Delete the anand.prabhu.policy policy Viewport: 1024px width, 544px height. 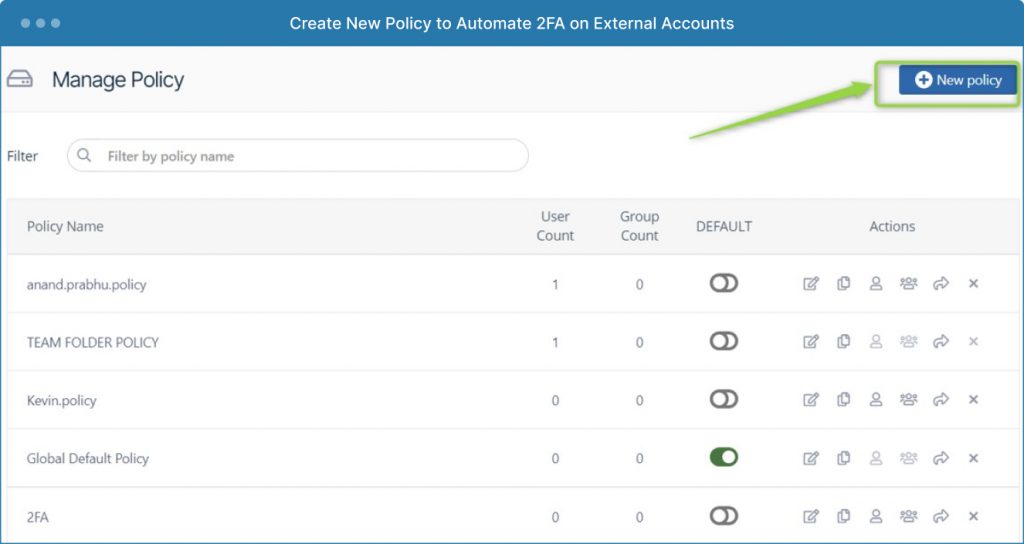click(973, 283)
